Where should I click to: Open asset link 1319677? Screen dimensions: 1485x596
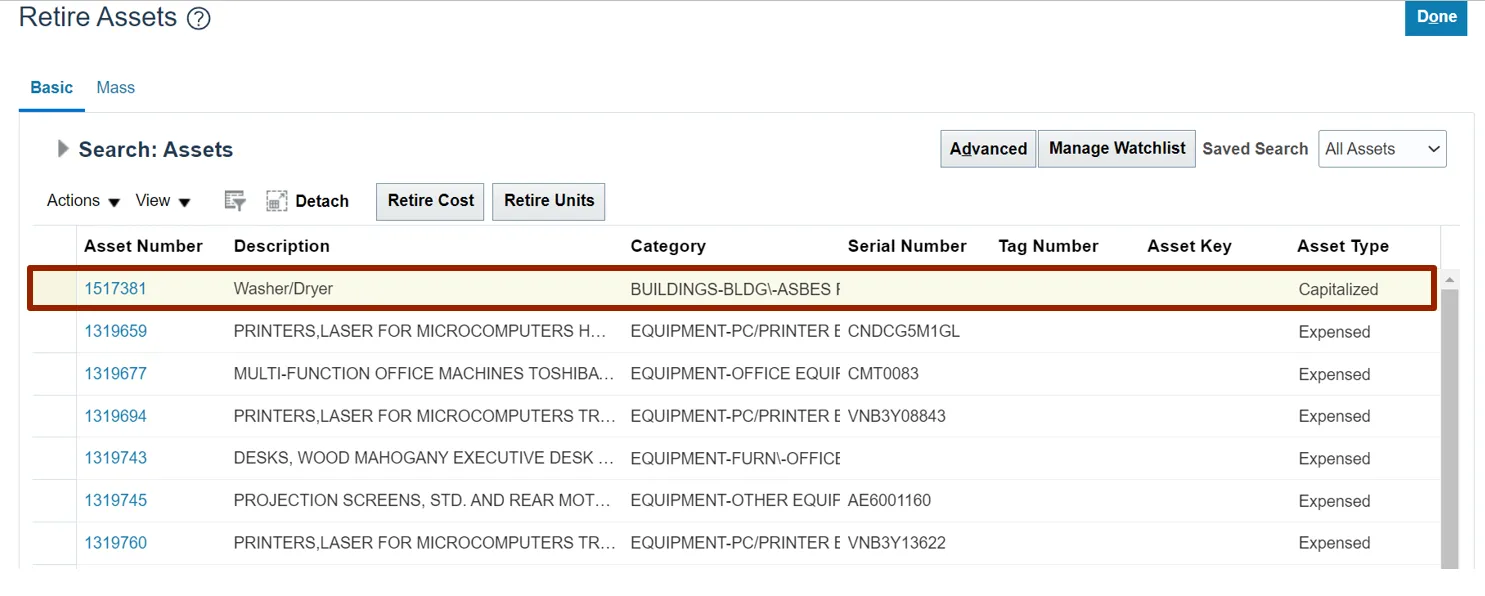(115, 374)
